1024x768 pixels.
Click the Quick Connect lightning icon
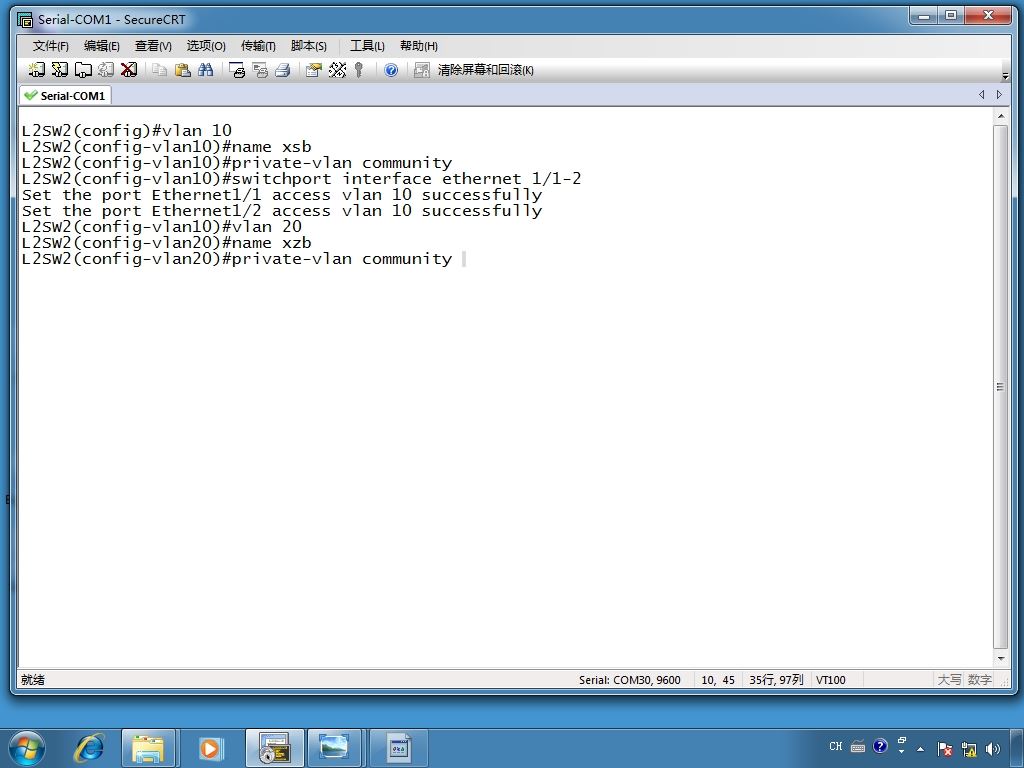tap(59, 70)
